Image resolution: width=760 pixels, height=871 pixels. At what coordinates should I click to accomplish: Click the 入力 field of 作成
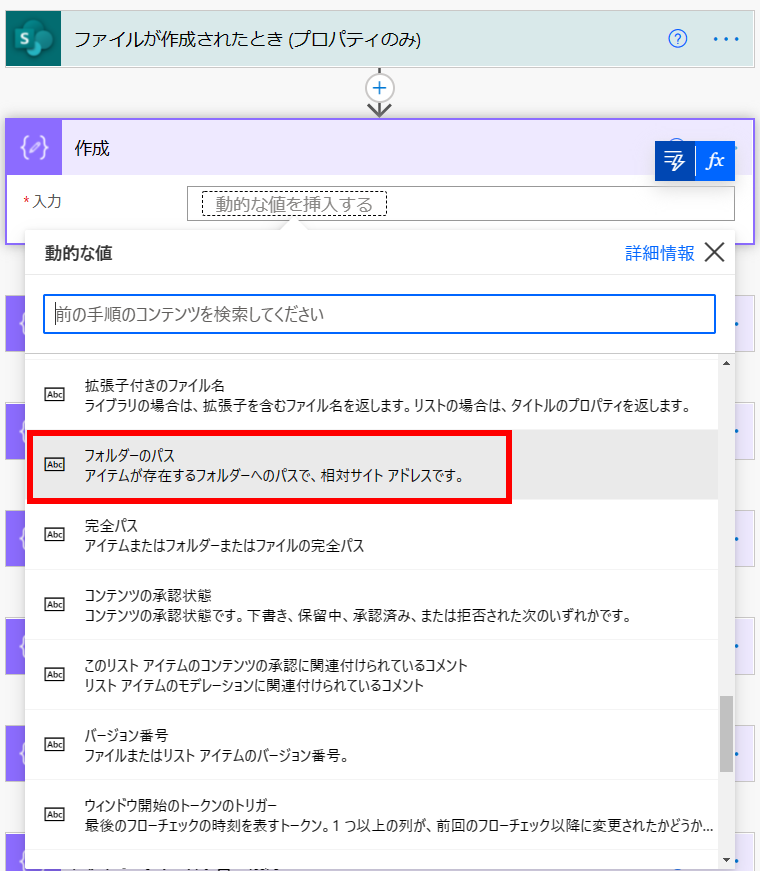(x=461, y=203)
